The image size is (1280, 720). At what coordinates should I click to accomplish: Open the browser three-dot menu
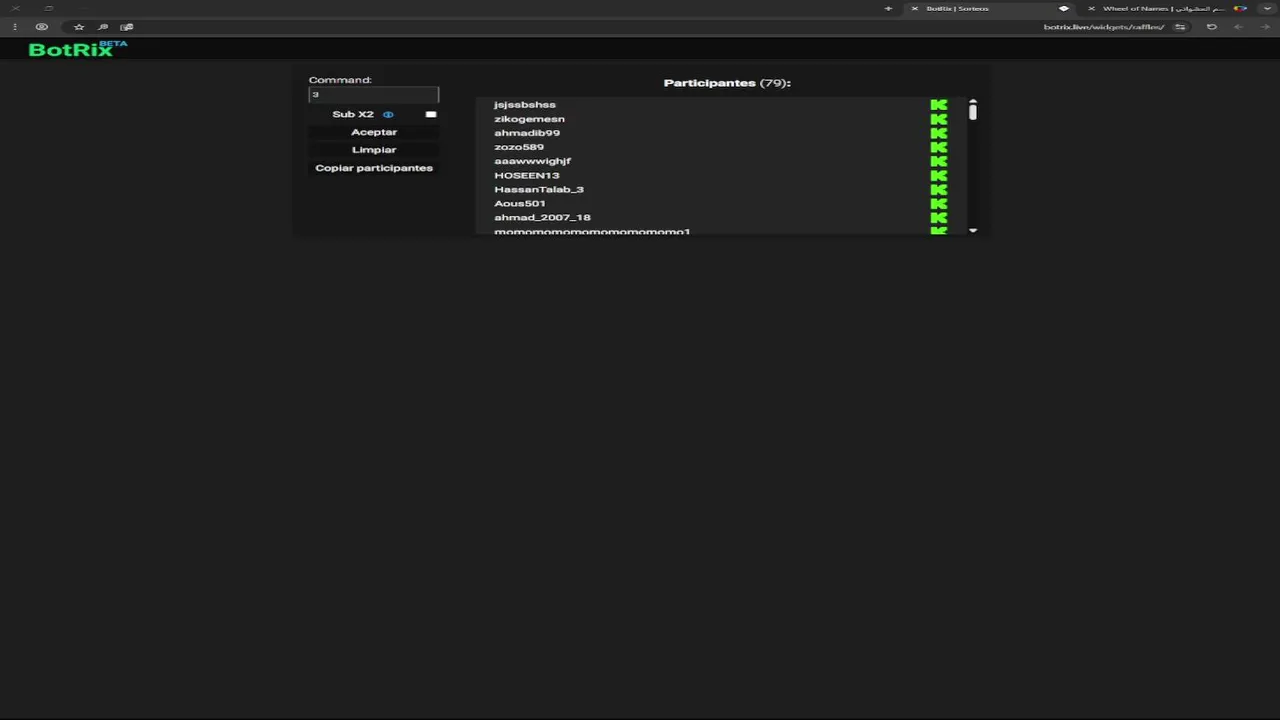(x=15, y=27)
